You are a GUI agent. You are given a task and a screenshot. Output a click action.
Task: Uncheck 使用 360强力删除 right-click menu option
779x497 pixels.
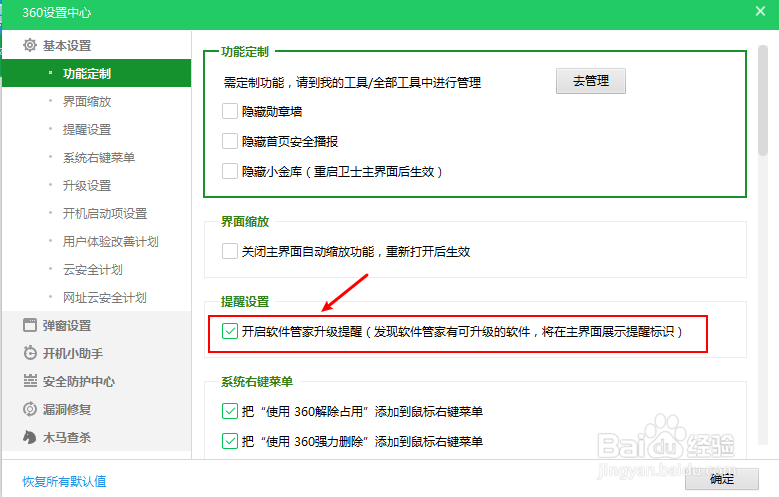[x=230, y=441]
